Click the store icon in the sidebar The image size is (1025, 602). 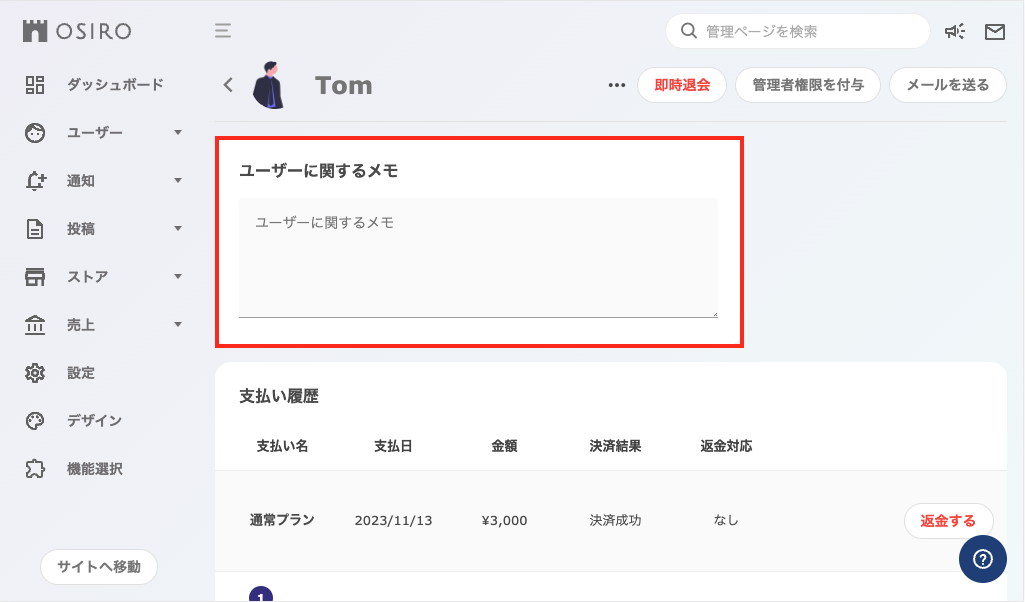tap(35, 277)
